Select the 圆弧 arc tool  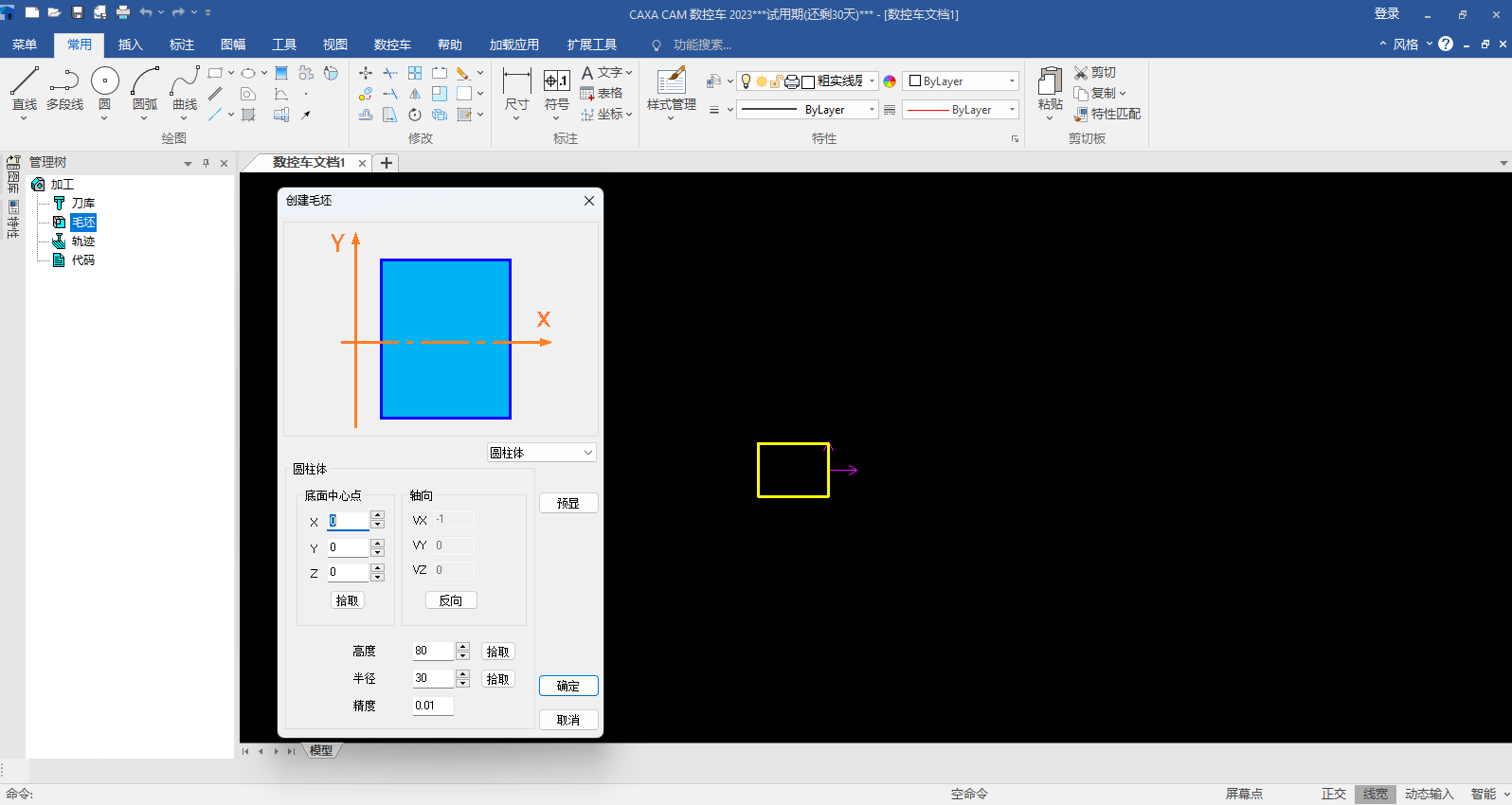pyautogui.click(x=145, y=88)
